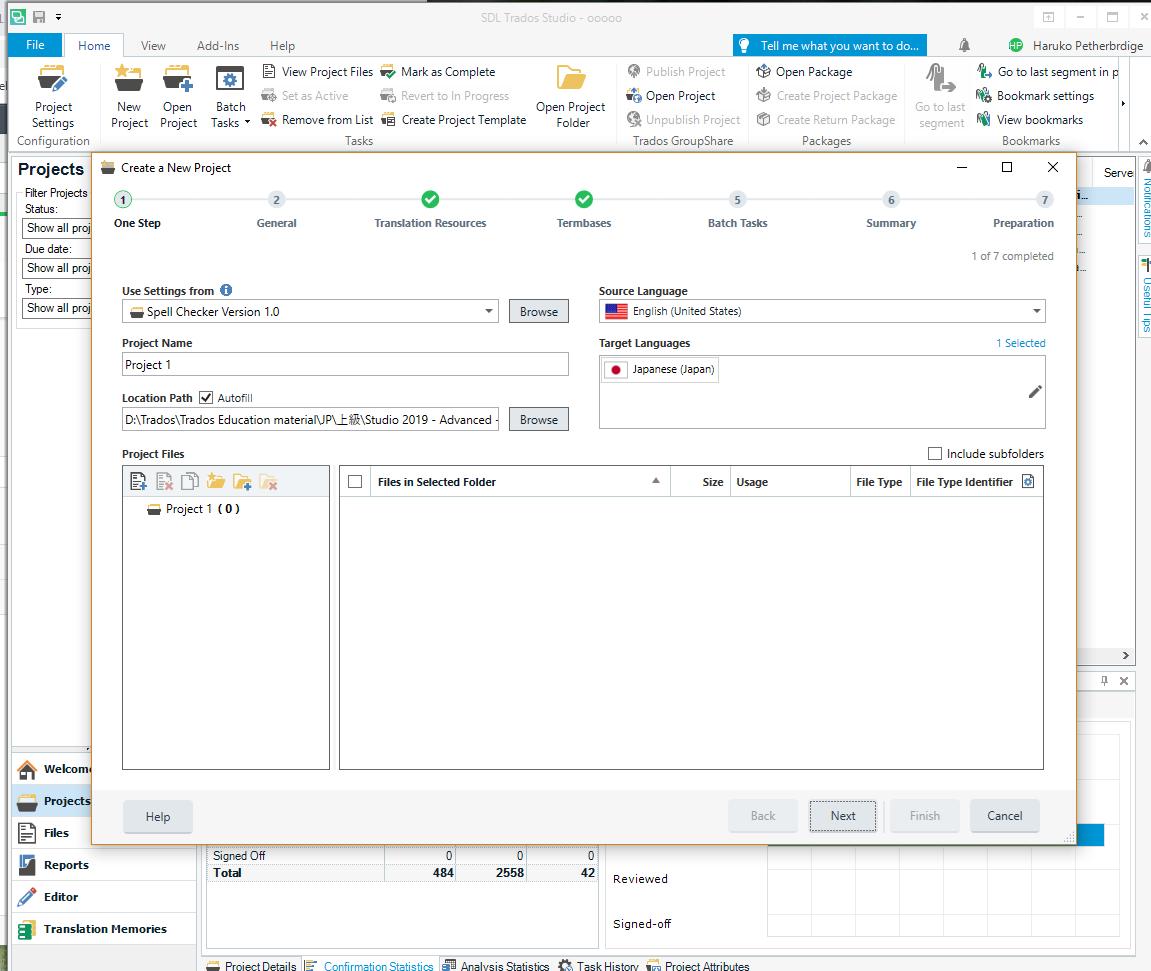Open Project Settings from the ribbon

pos(53,96)
